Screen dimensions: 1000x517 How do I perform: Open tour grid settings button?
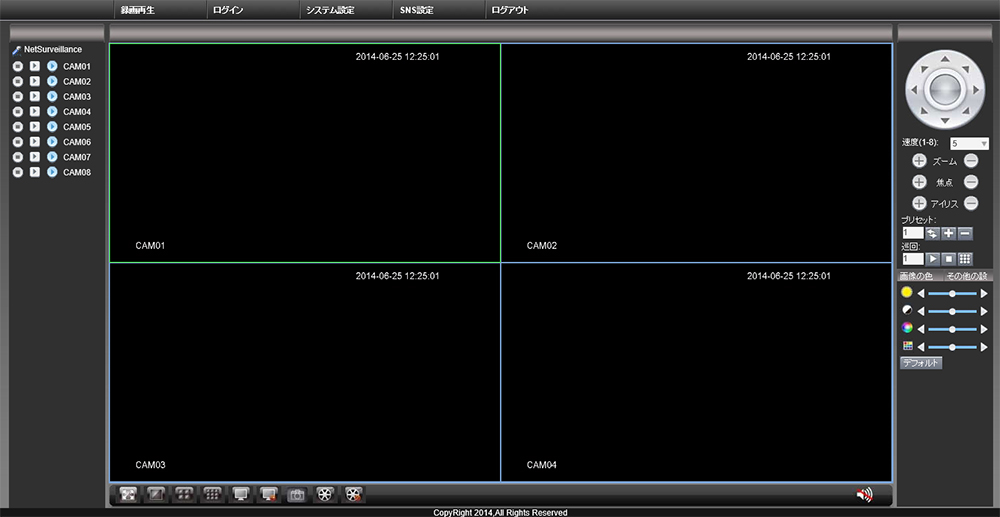(965, 259)
